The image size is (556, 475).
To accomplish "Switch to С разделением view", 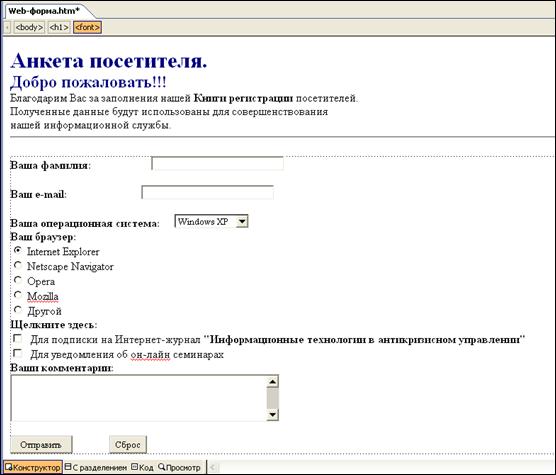I will tap(96, 468).
